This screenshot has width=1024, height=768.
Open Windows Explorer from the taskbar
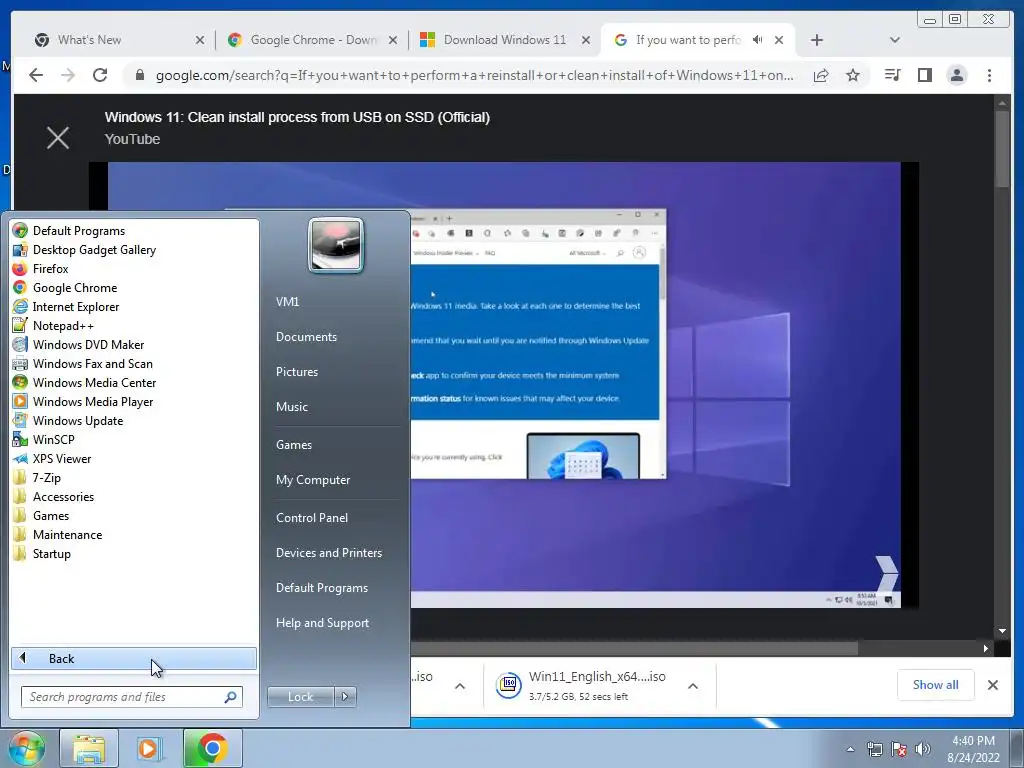coord(89,748)
